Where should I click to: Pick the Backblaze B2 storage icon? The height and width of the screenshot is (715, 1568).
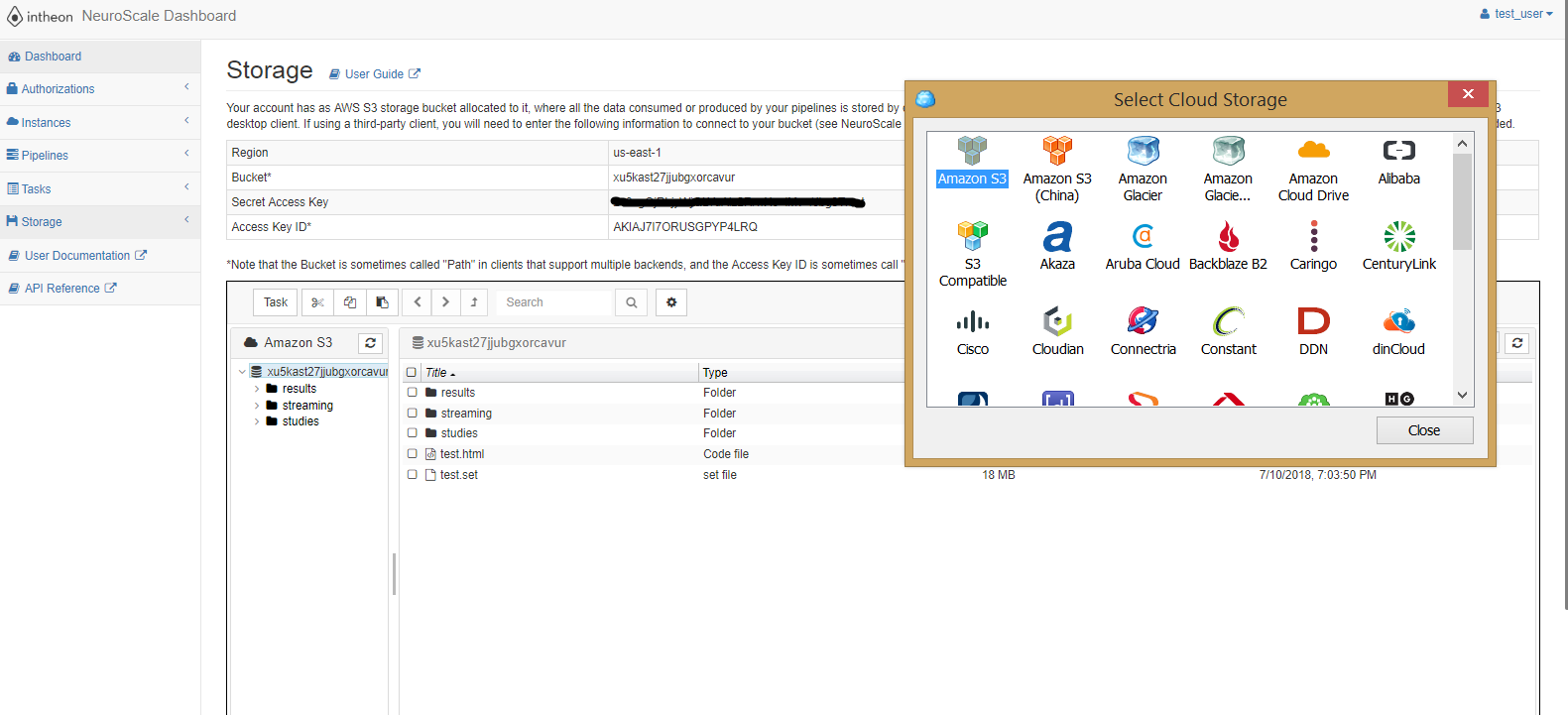point(1228,236)
